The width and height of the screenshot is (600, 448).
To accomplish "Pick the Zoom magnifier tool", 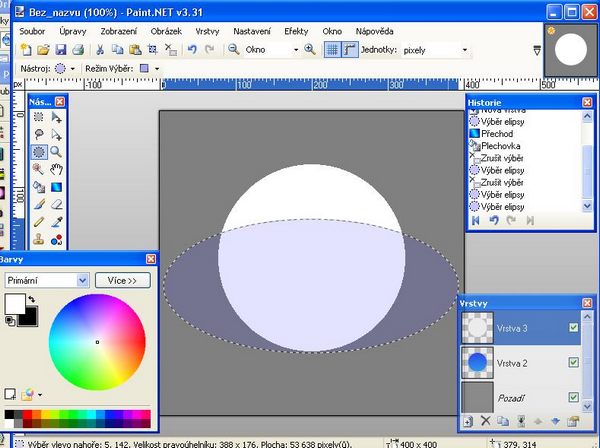I will (x=57, y=151).
